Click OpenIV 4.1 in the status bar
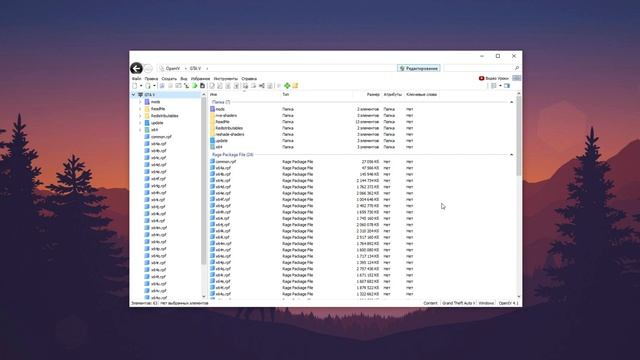Image resolution: width=640 pixels, height=360 pixels. pos(509,303)
